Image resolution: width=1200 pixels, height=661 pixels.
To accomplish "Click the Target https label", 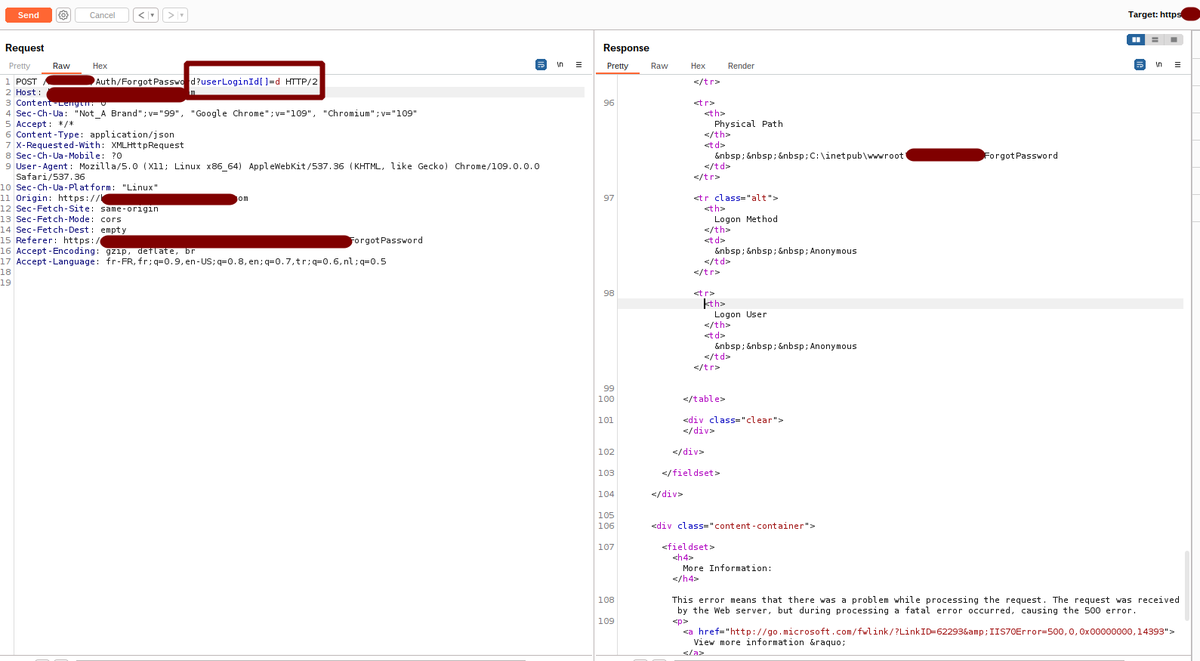I will [1157, 15].
